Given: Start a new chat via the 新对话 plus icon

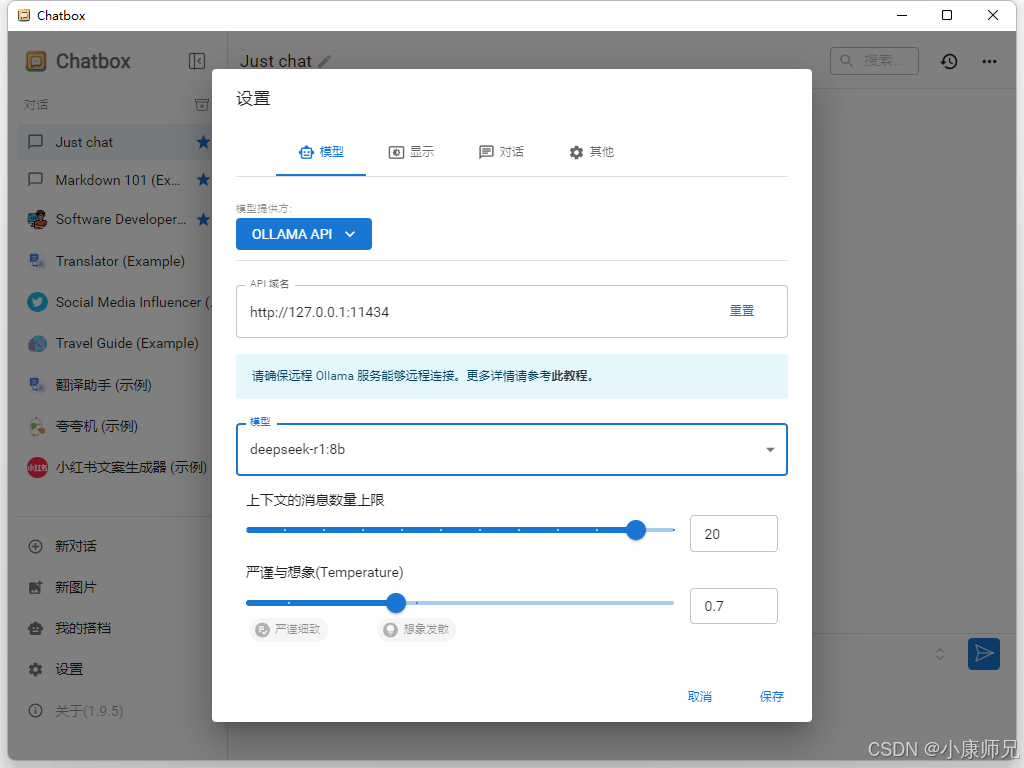Looking at the screenshot, I should 36,546.
